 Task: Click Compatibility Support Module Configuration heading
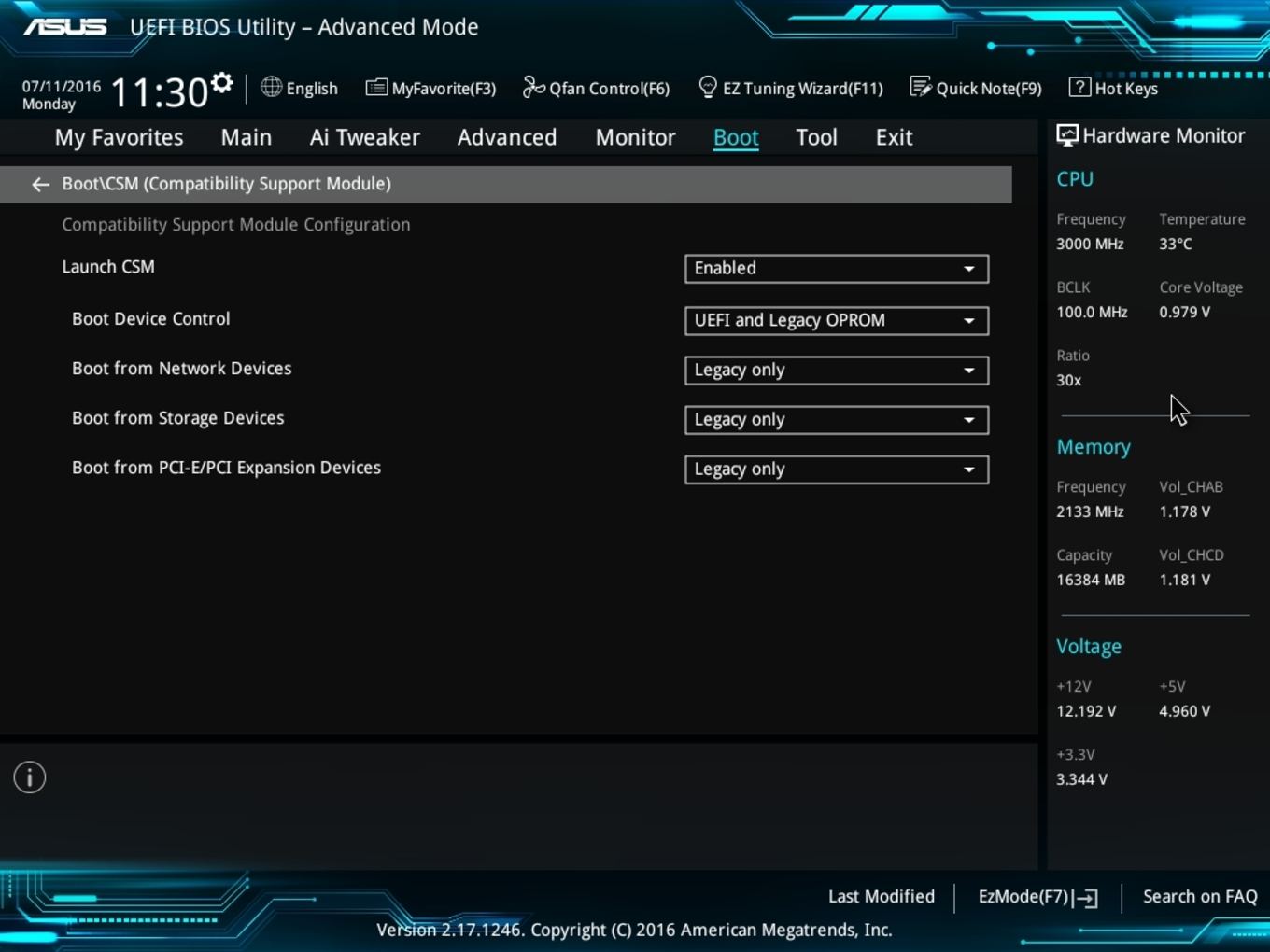[236, 225]
